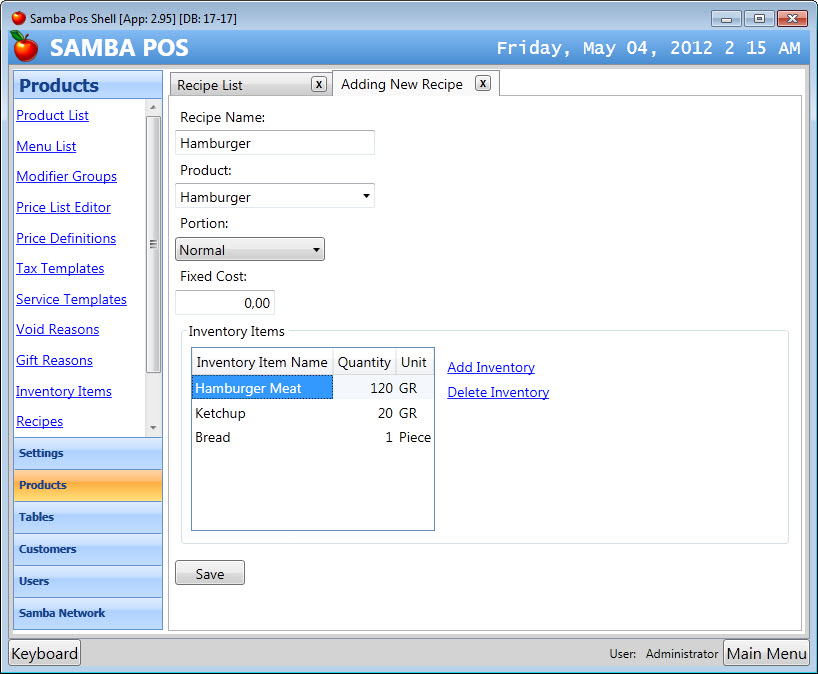Image resolution: width=818 pixels, height=674 pixels.
Task: Open Modifier Groups
Action: click(66, 176)
